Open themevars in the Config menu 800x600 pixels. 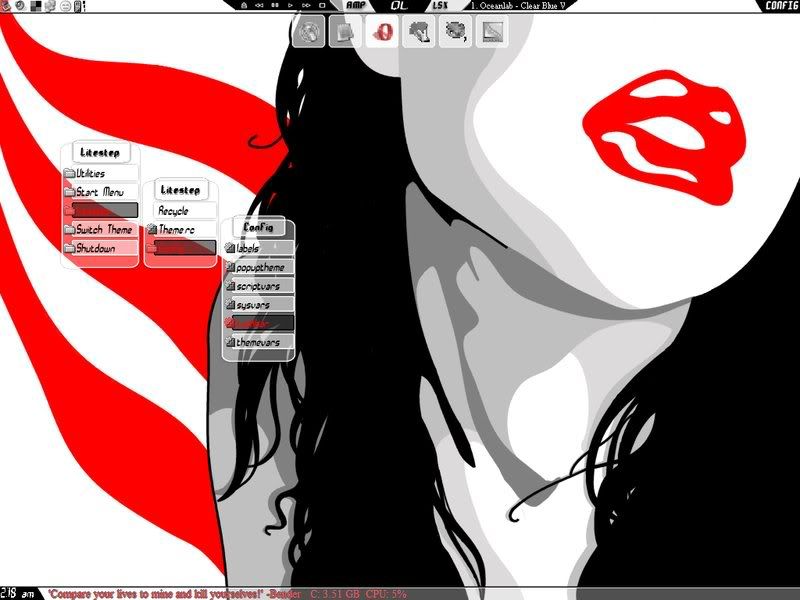tap(259, 342)
